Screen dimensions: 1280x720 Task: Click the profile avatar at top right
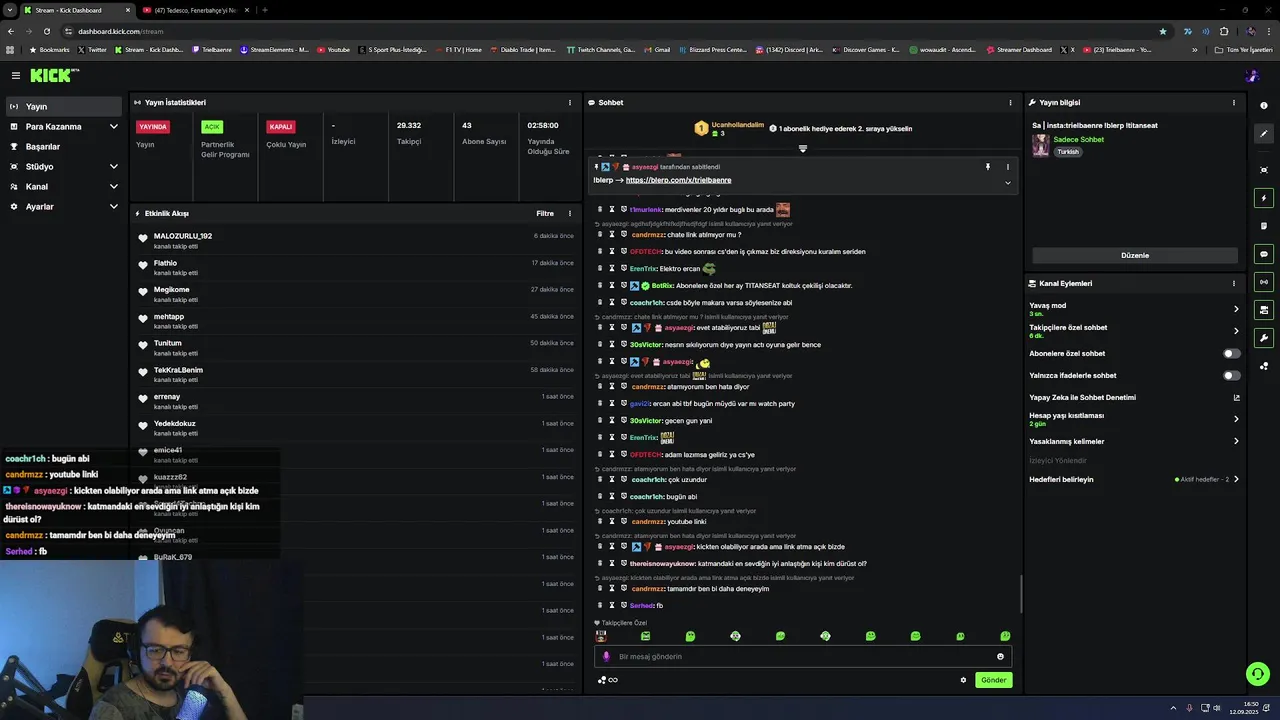tap(1253, 76)
